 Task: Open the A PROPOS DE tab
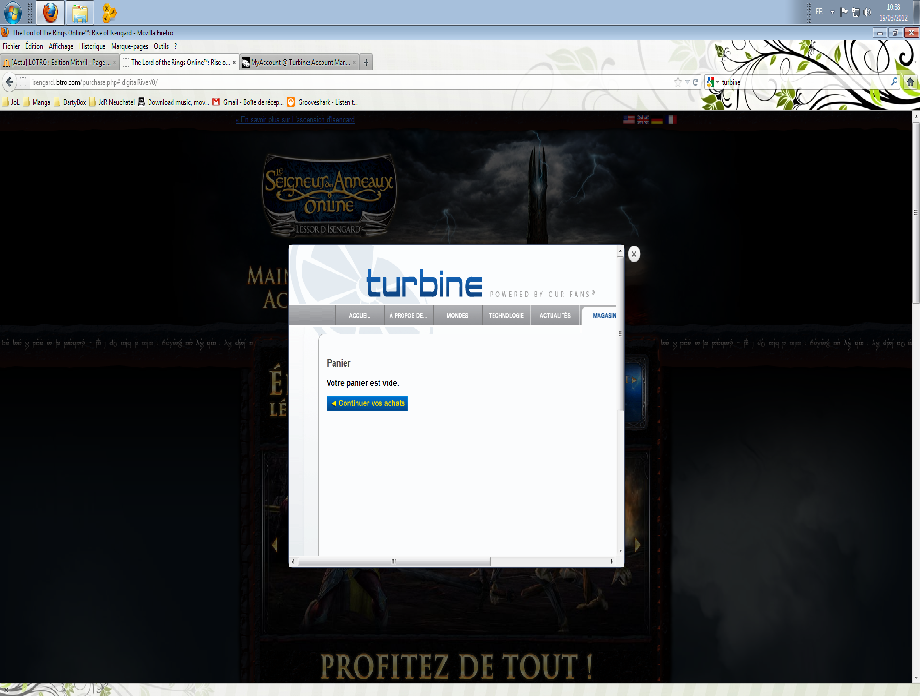[409, 315]
